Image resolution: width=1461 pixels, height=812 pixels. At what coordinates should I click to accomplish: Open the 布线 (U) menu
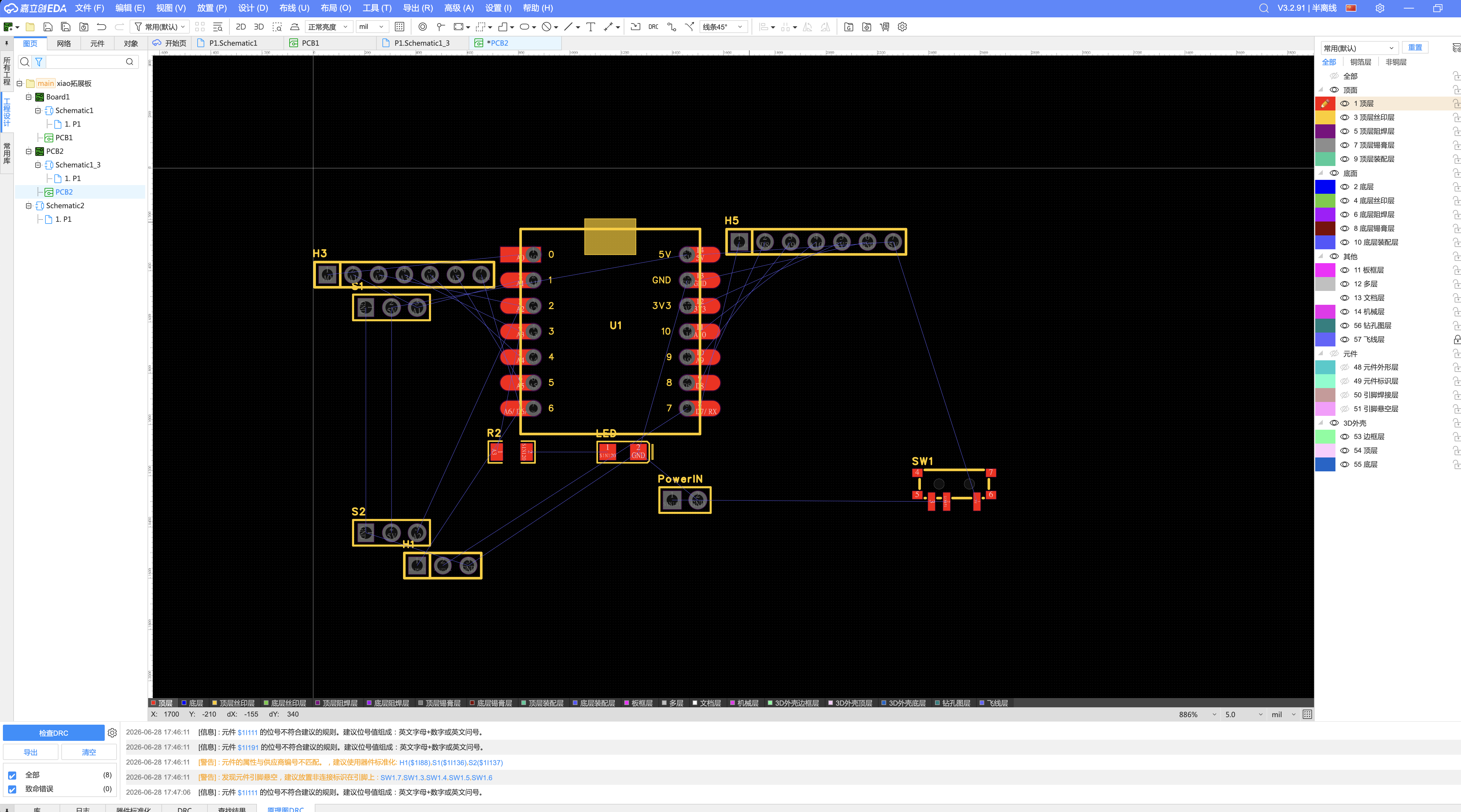coord(294,8)
